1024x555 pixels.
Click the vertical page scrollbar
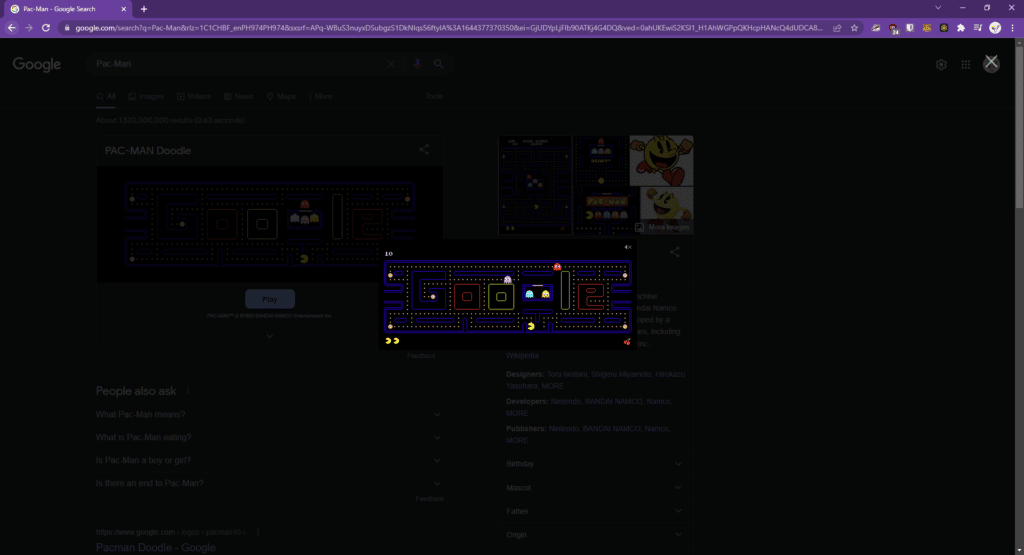tap(1019, 127)
